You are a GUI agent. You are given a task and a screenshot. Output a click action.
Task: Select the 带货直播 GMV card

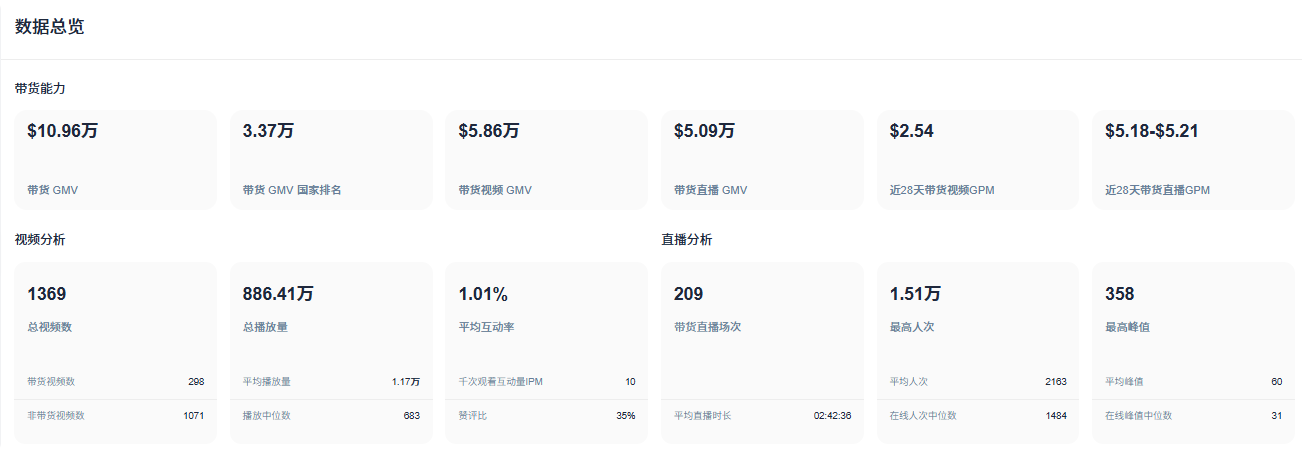click(762, 159)
